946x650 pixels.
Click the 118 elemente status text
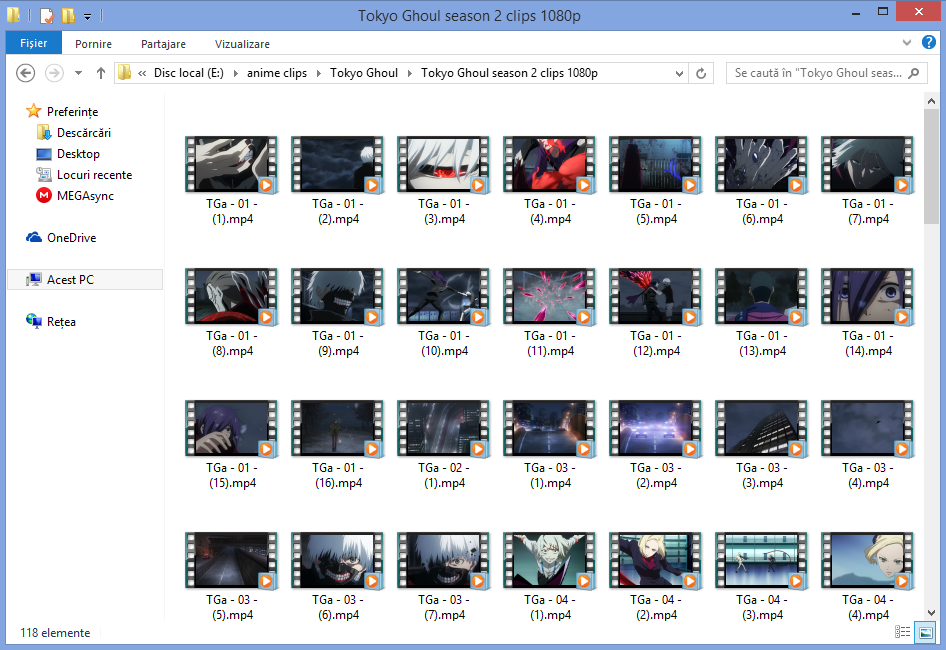55,632
